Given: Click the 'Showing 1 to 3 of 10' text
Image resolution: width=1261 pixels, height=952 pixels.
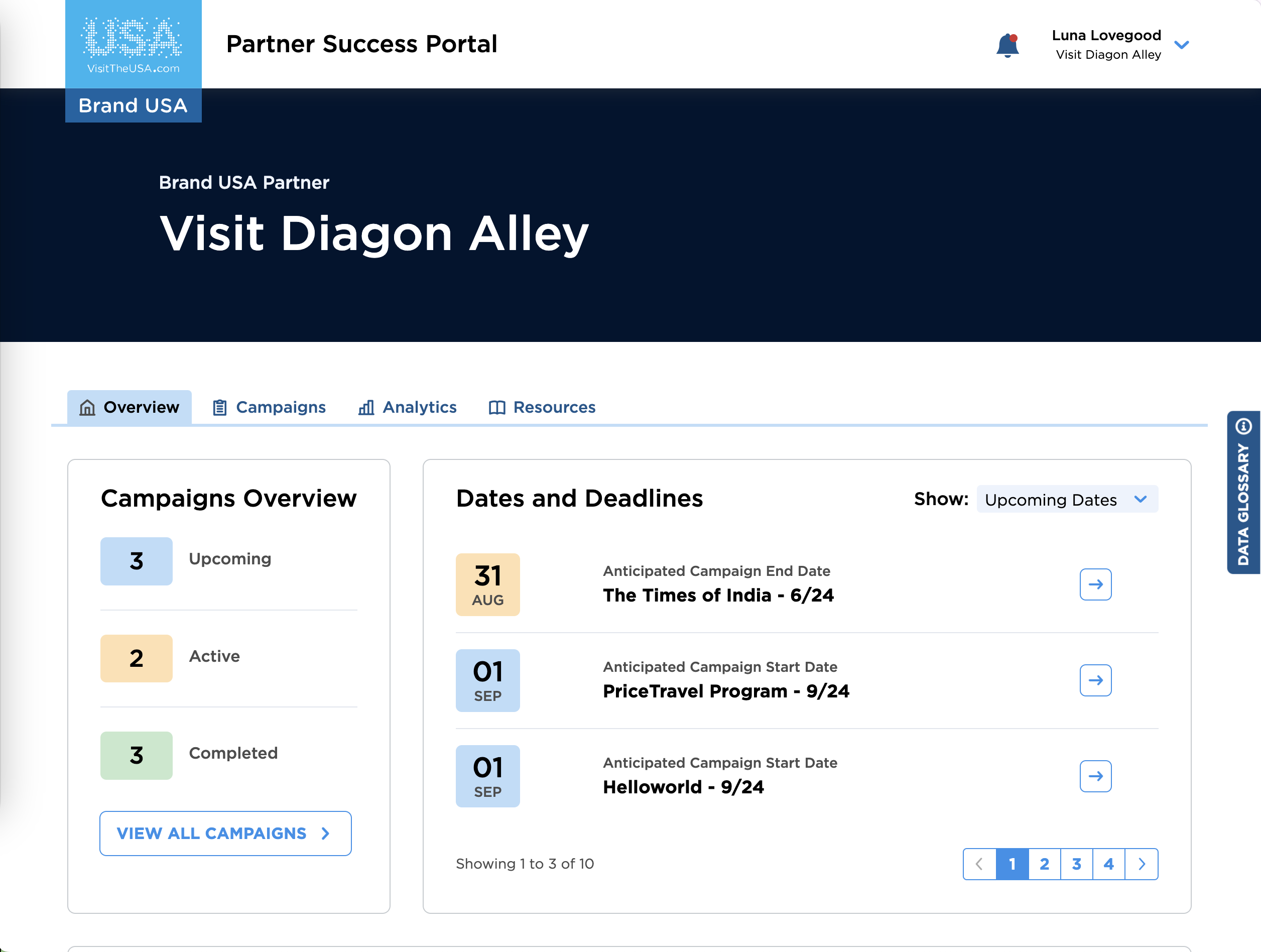Looking at the screenshot, I should click(525, 864).
